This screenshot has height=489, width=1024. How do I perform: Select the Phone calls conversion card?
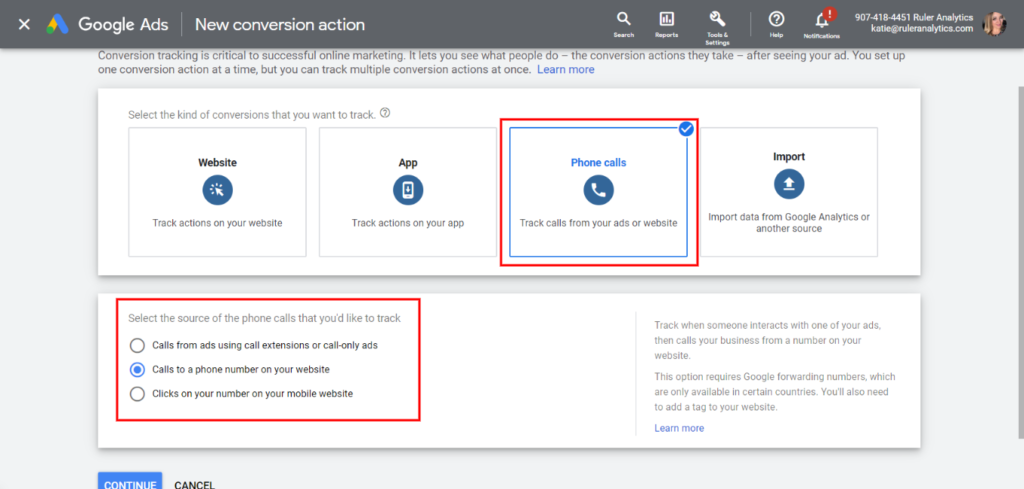pyautogui.click(x=598, y=192)
